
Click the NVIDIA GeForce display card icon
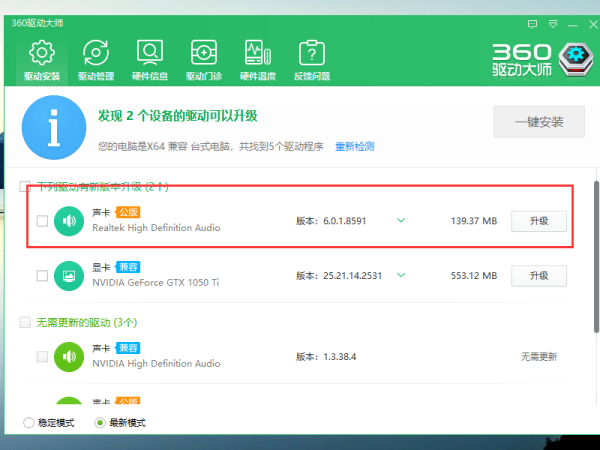(x=69, y=276)
